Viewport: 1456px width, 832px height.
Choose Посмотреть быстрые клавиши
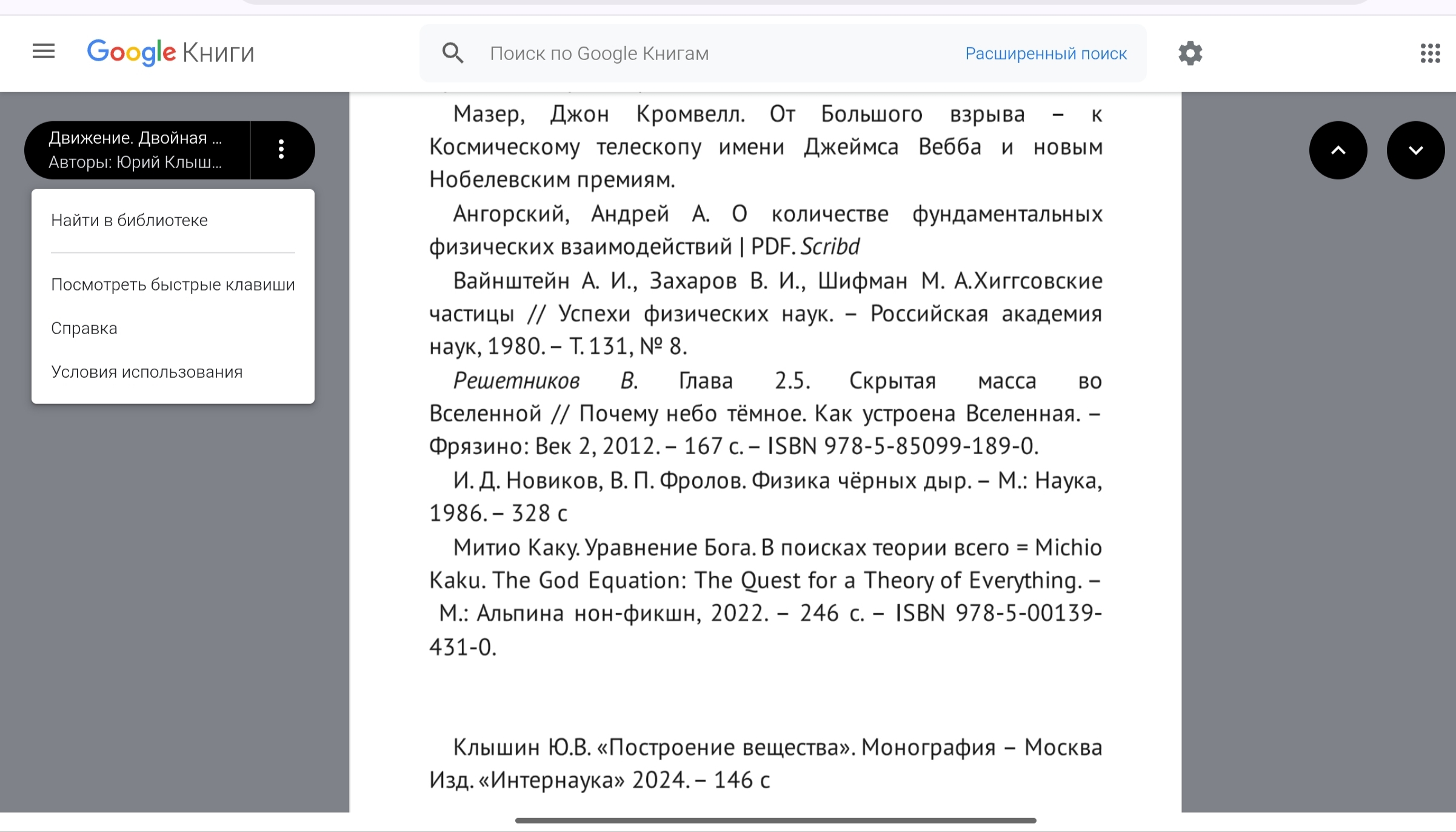tap(173, 284)
